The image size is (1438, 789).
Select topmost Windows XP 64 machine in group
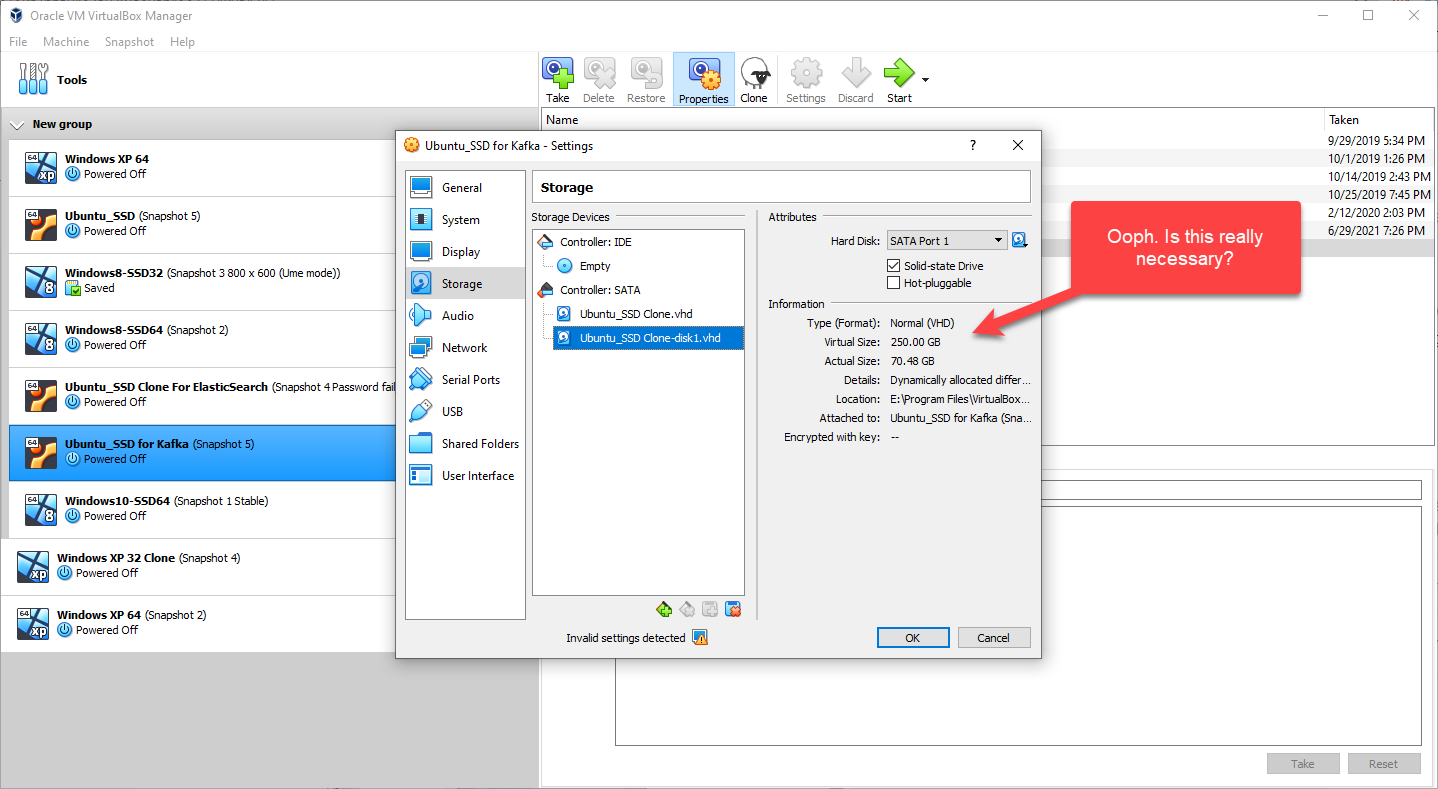point(204,168)
